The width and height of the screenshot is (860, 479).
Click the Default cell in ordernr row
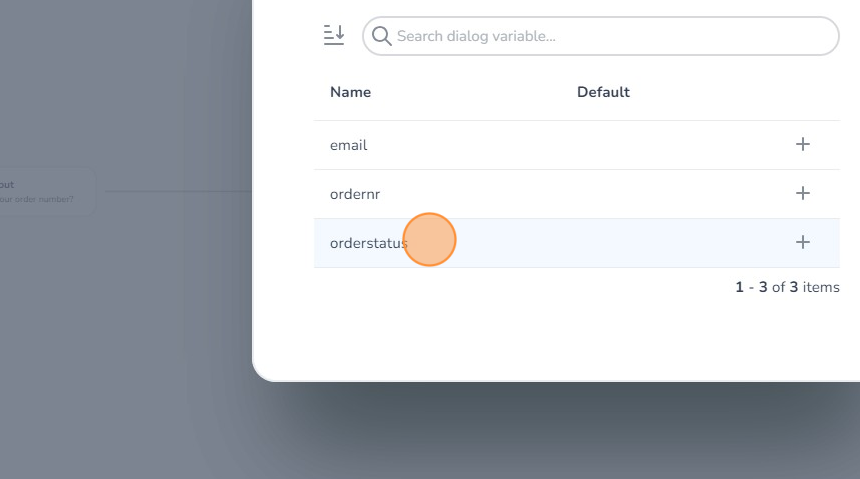click(640, 194)
